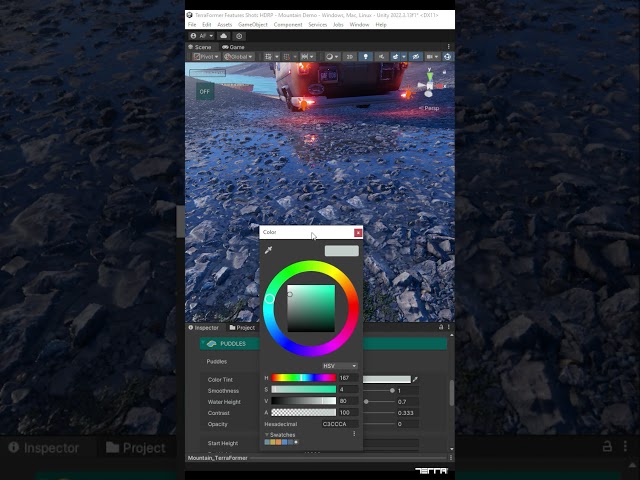This screenshot has width=640, height=480.
Task: Toggle scene audio icon
Action: pyautogui.click(x=381, y=57)
